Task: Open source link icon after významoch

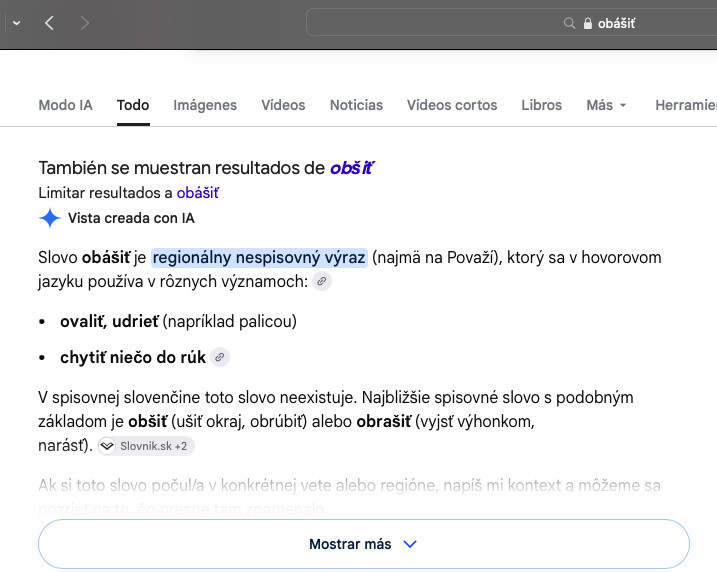Action: [321, 281]
